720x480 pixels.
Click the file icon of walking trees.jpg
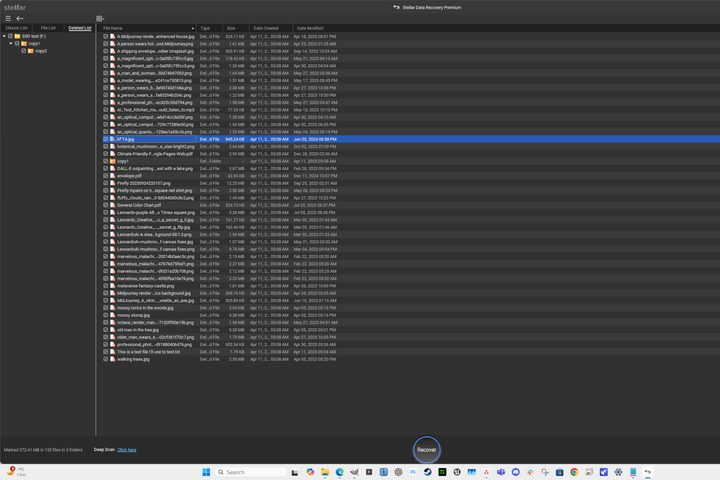click(112, 359)
